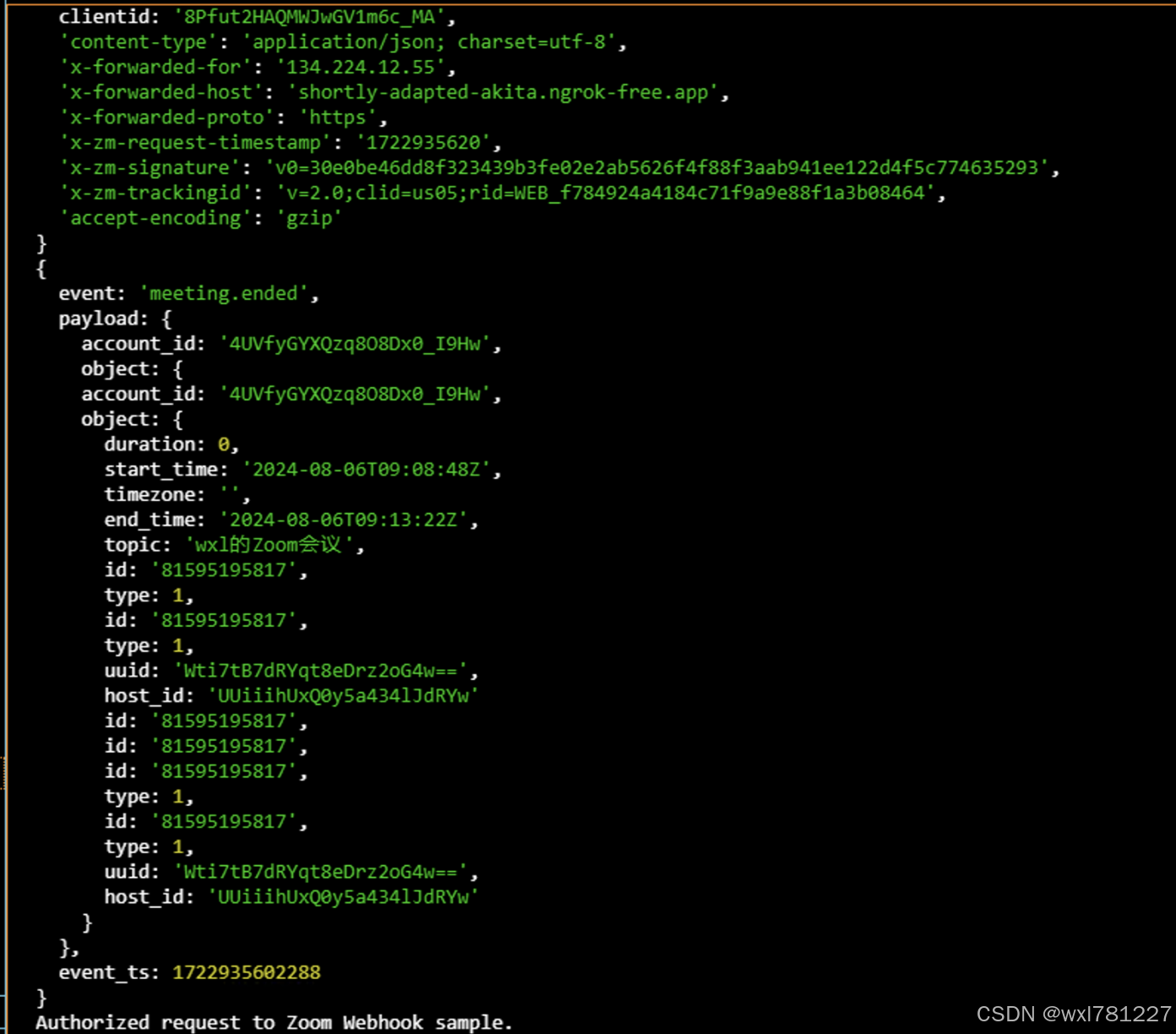Image resolution: width=1176 pixels, height=1034 pixels.
Task: Click the 'event_ts:' key label
Action: 109,972
